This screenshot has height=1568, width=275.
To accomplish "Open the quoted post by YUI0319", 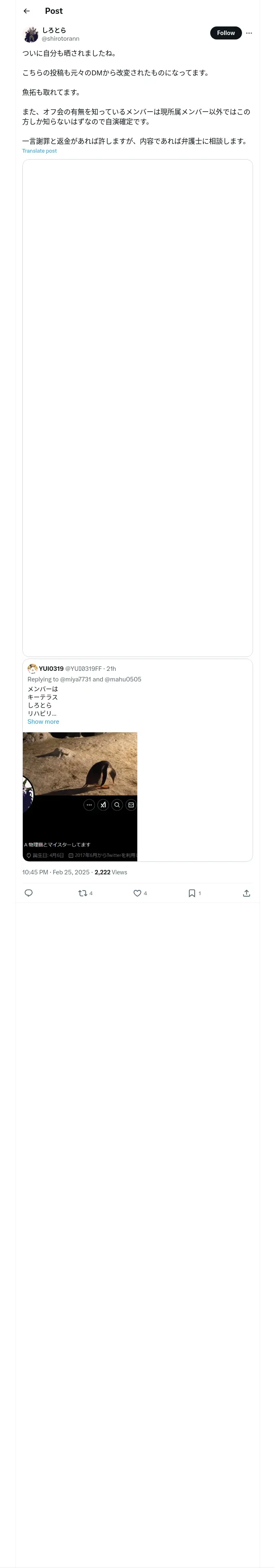I will click(183, 700).
